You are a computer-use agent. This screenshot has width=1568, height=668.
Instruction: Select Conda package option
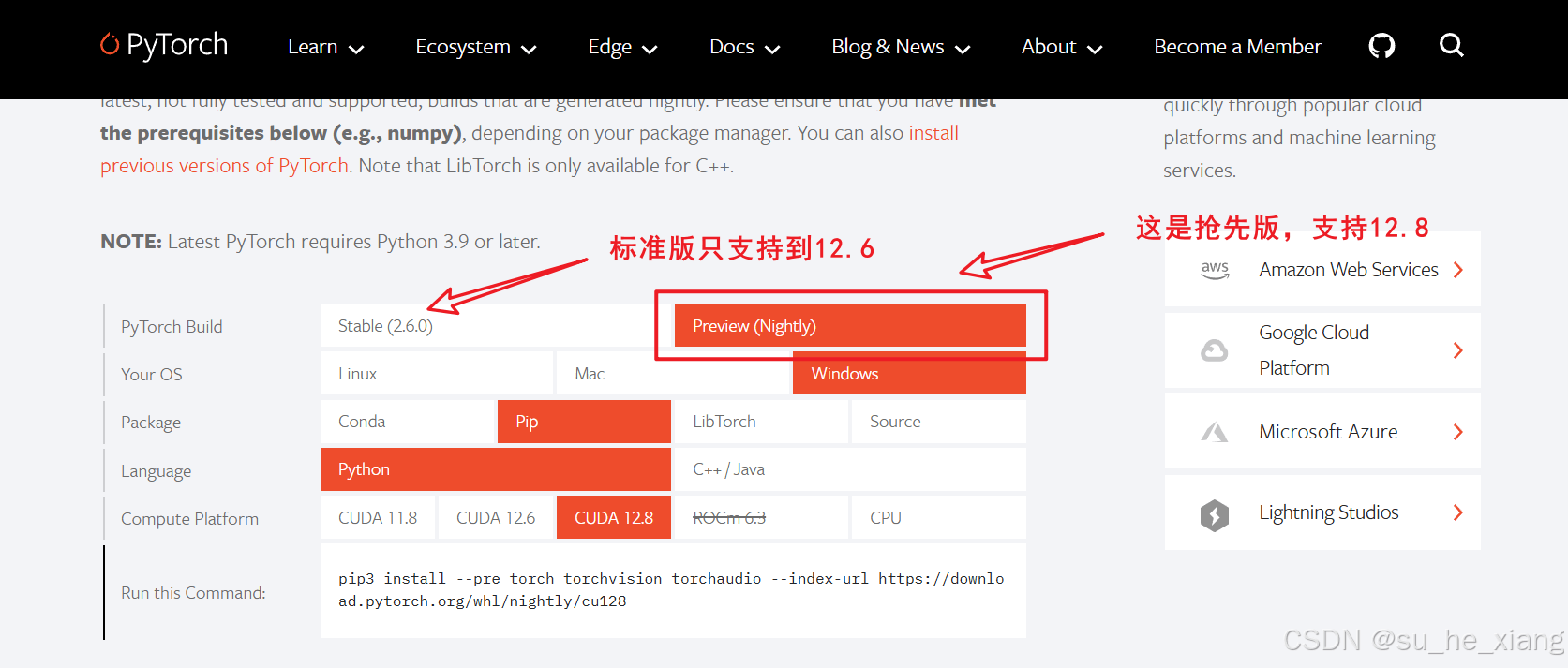point(407,422)
